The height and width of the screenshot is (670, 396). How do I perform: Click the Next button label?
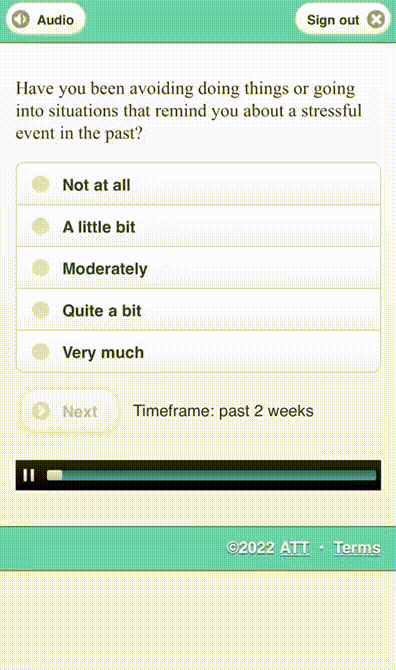tap(80, 411)
